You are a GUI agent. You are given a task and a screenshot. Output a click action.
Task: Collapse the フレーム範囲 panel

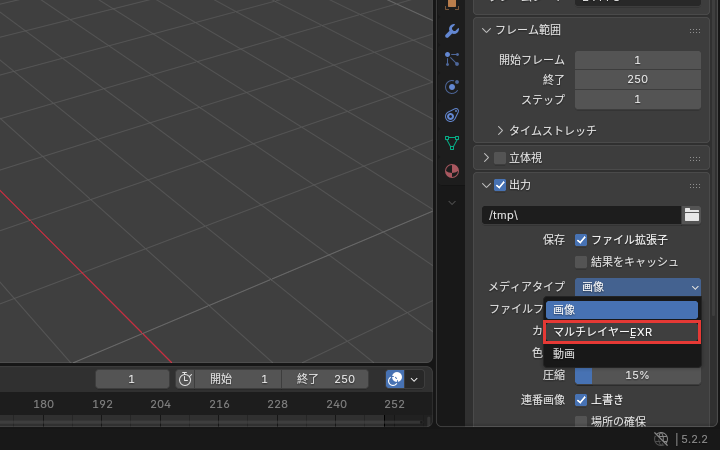[486, 30]
